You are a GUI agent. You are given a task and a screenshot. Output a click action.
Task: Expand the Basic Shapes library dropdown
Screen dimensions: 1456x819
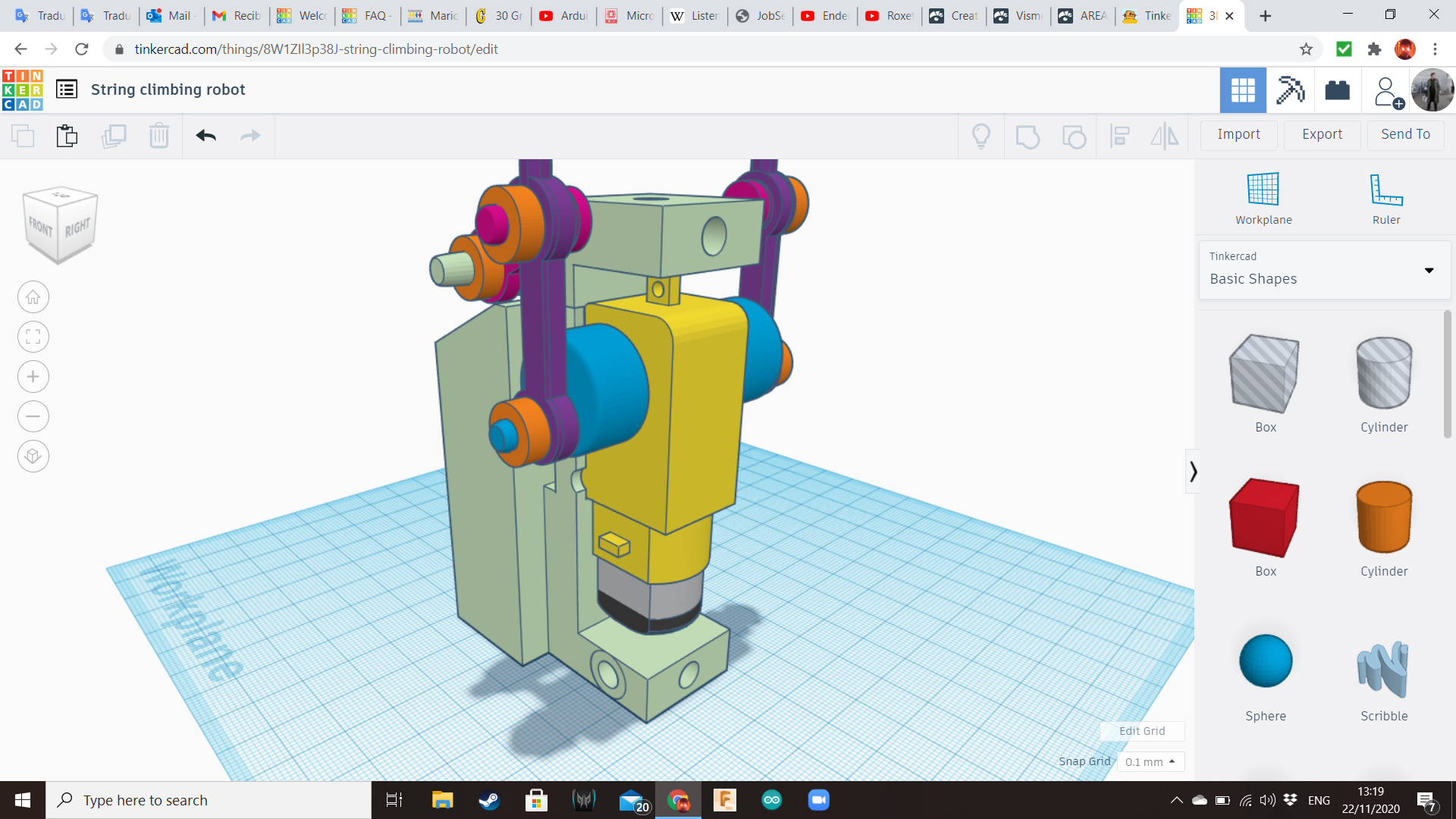(x=1429, y=271)
